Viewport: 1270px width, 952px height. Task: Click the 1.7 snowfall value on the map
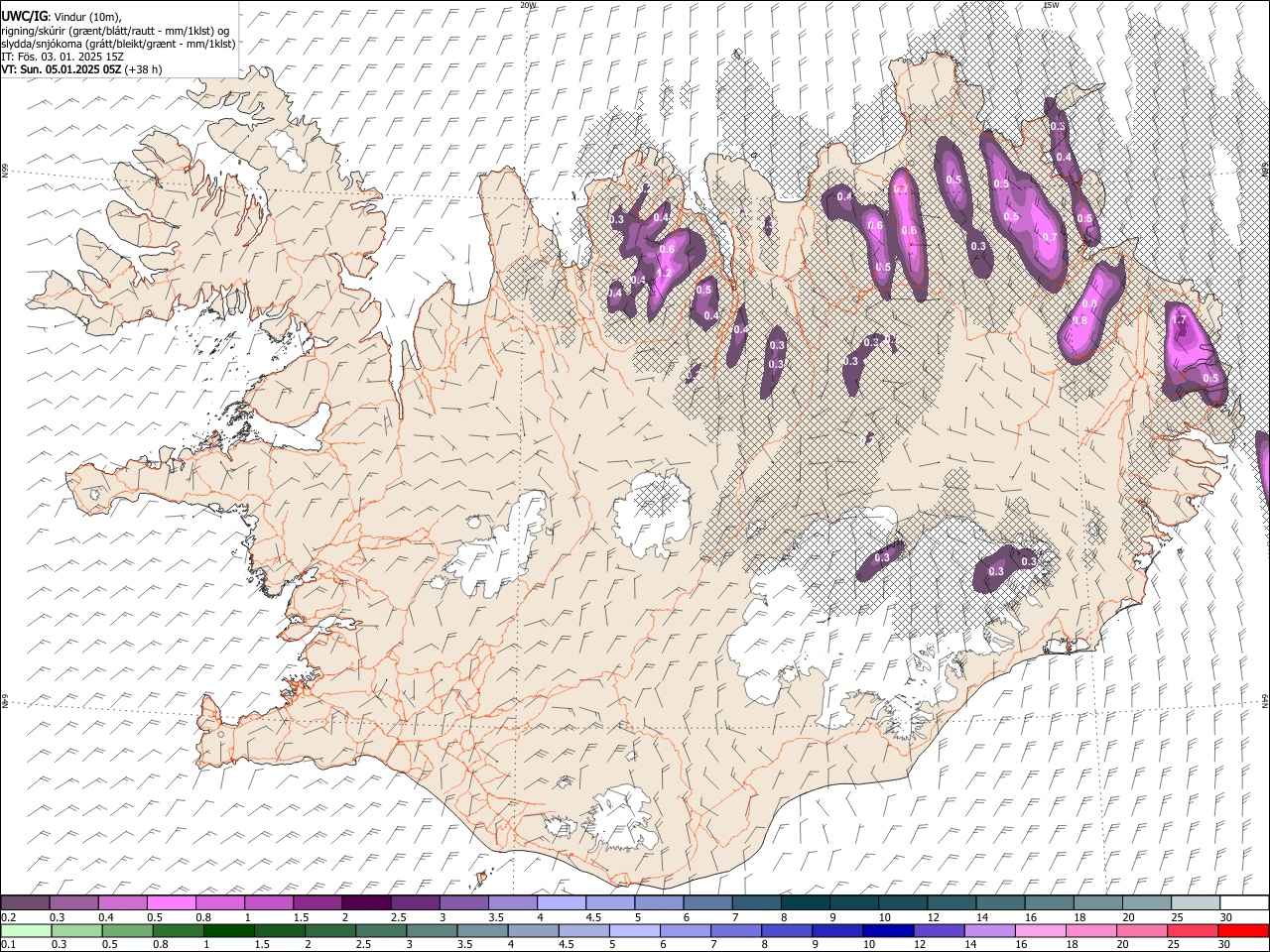(x=1179, y=320)
